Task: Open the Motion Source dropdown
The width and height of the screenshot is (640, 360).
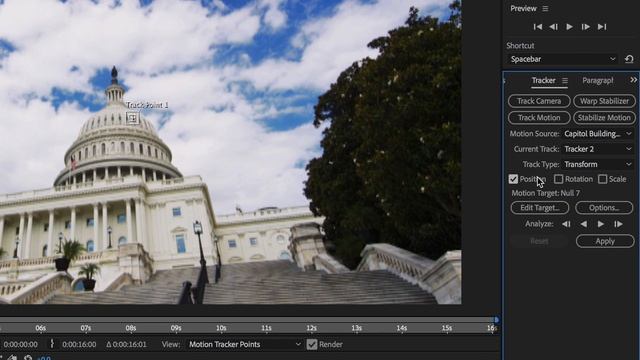Action: click(x=598, y=133)
